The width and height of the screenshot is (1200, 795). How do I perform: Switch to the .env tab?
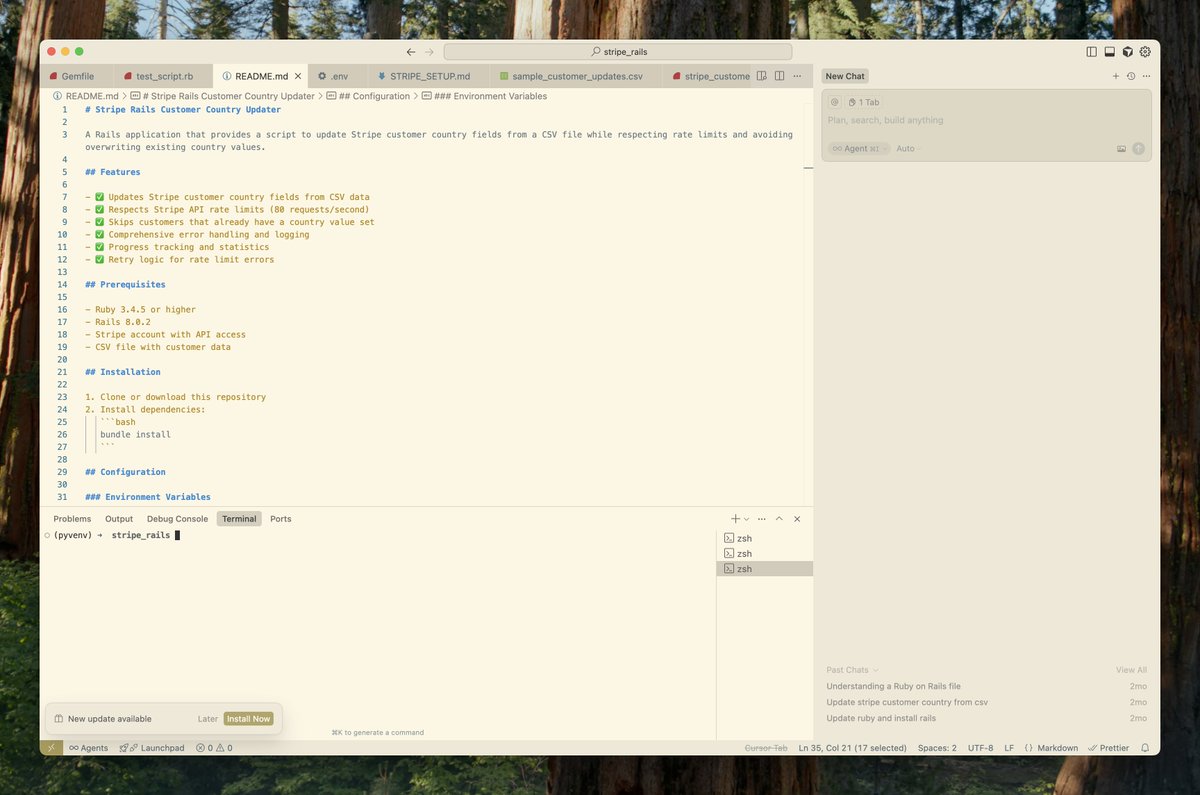[338, 76]
